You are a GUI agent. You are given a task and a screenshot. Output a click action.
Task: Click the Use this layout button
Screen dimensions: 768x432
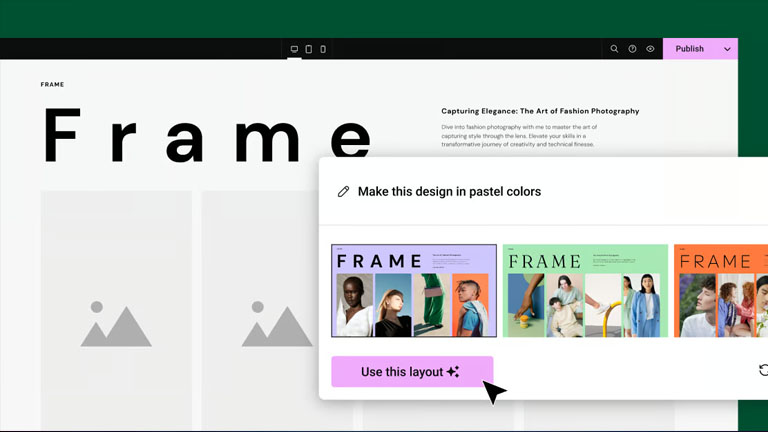pyautogui.click(x=412, y=372)
